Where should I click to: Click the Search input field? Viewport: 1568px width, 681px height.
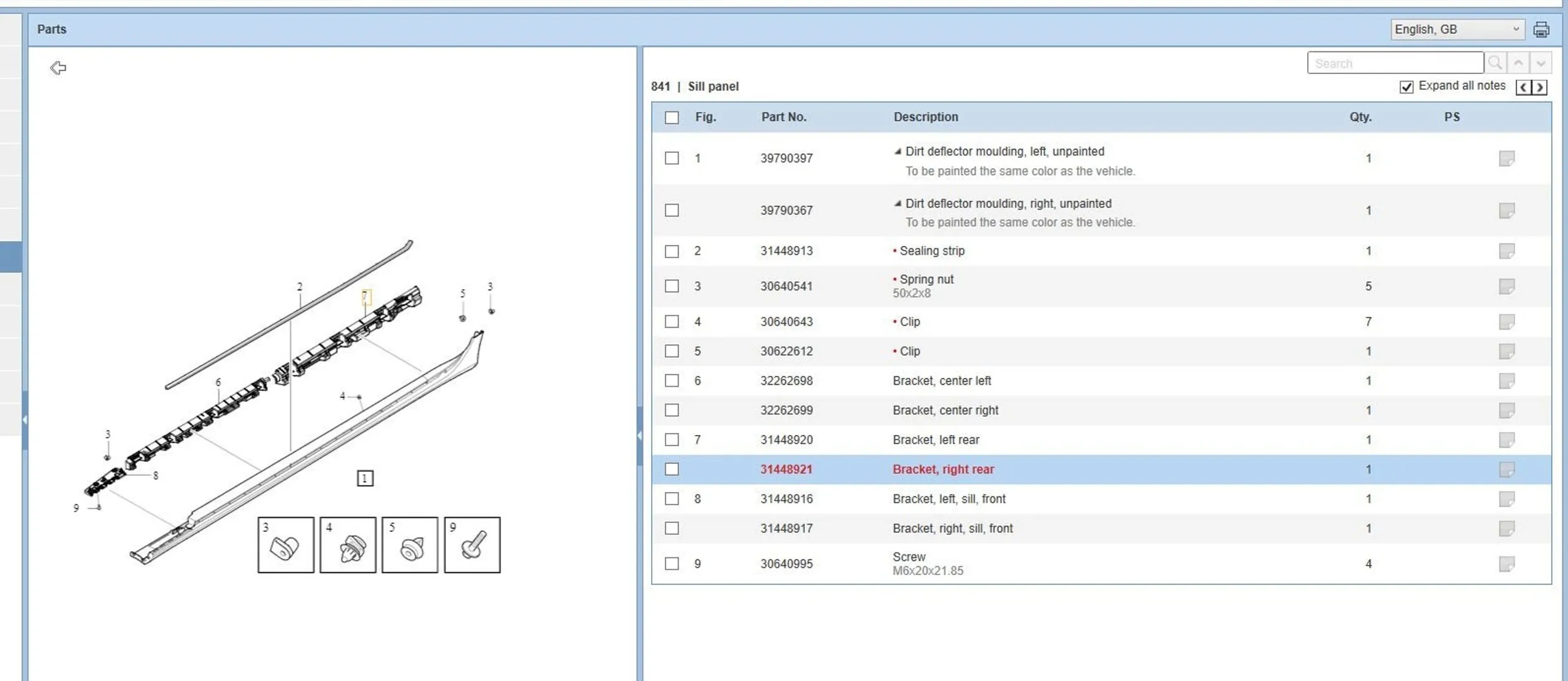tap(1394, 63)
